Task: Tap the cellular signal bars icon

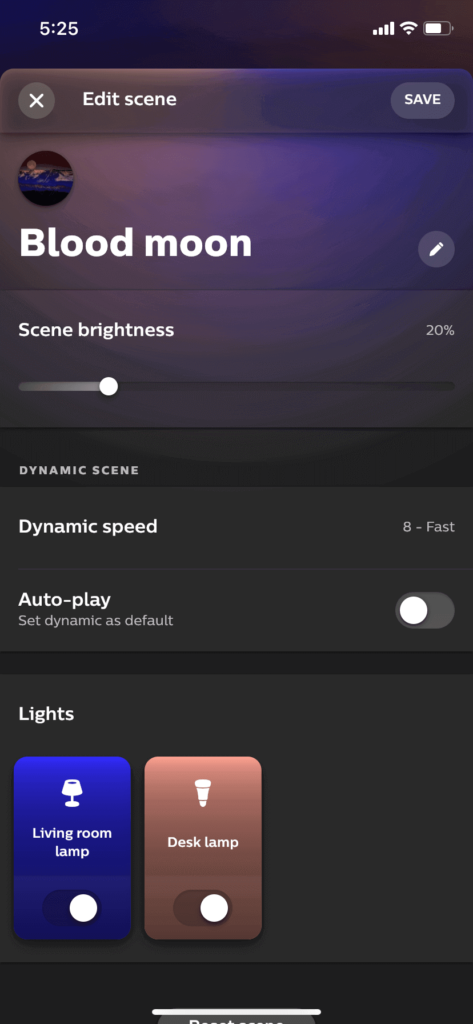Action: click(383, 29)
